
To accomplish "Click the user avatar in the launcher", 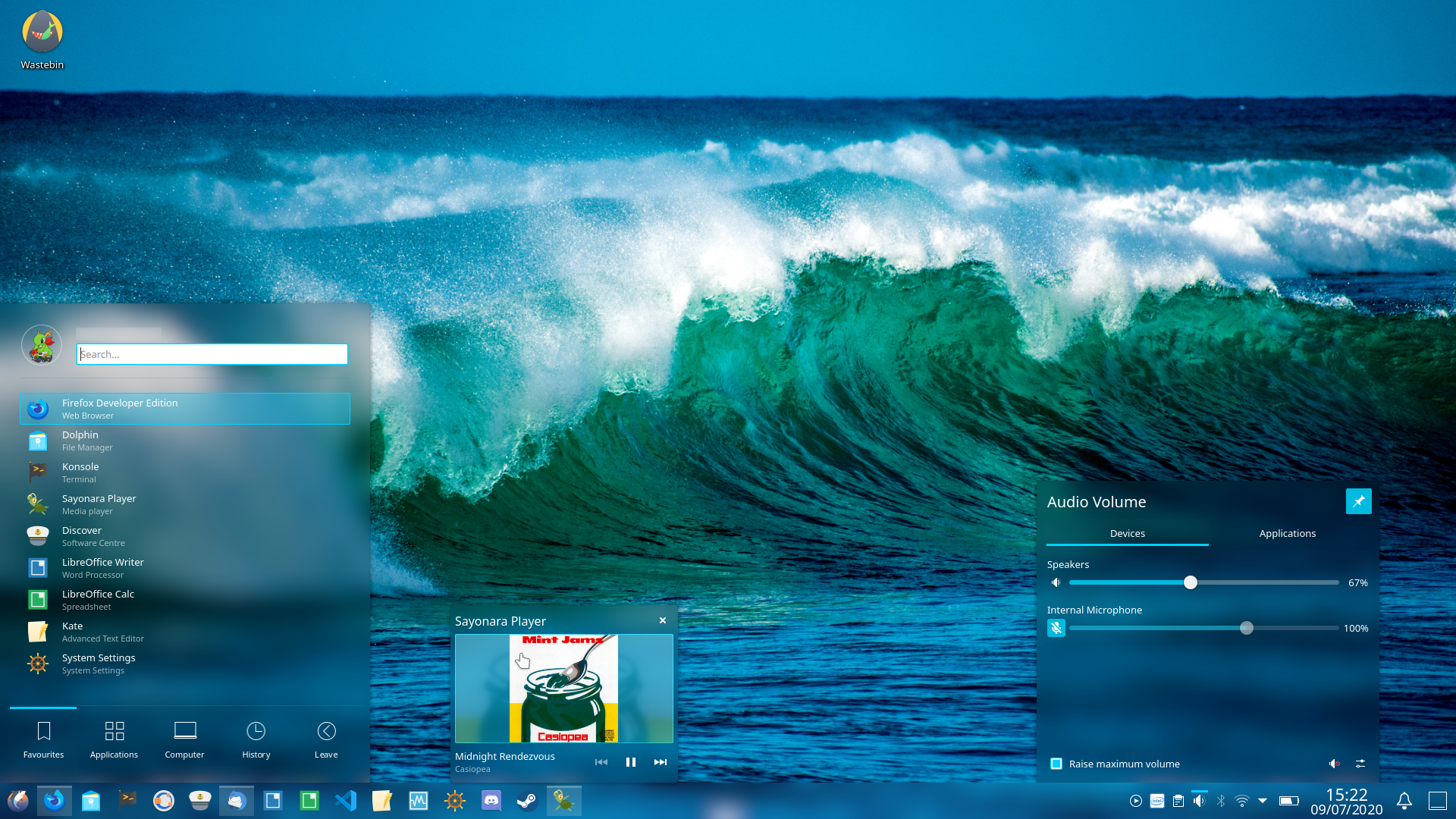I will click(42, 345).
